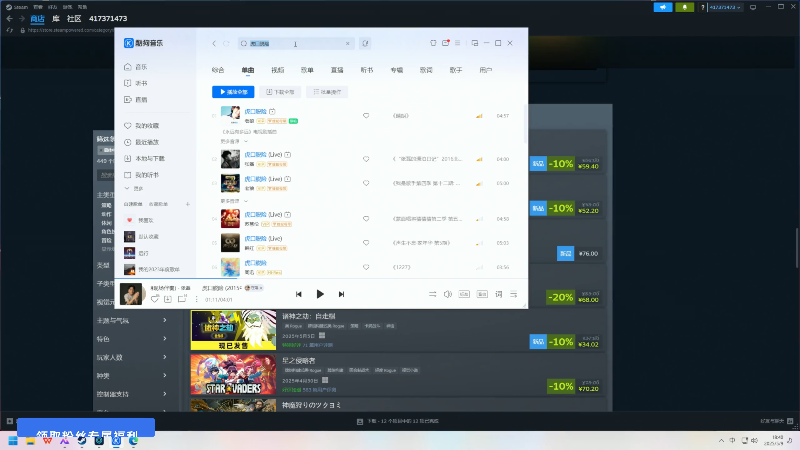Open the play queue list
Screen dimensions: 800x450
514,294
